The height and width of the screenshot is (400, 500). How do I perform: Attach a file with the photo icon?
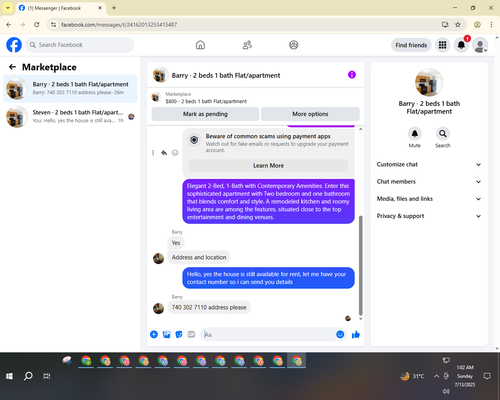[166, 334]
